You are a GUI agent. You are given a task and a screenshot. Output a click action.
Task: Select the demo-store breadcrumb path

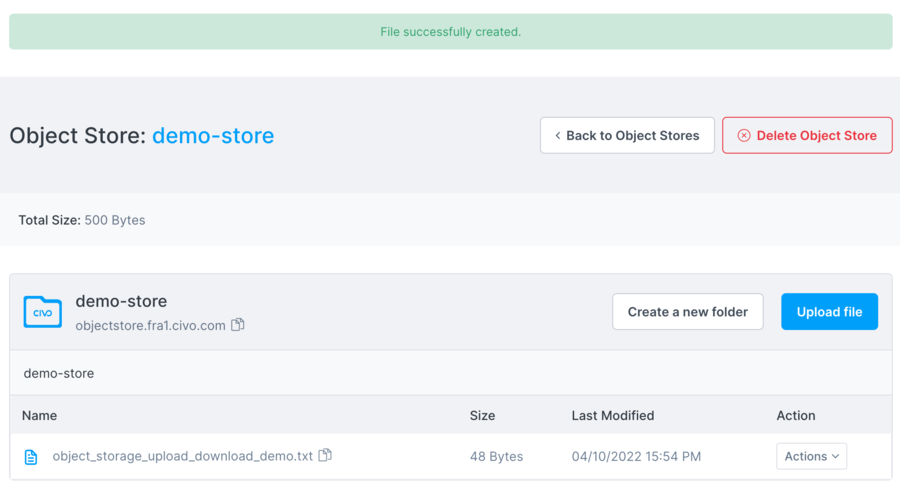click(x=59, y=373)
